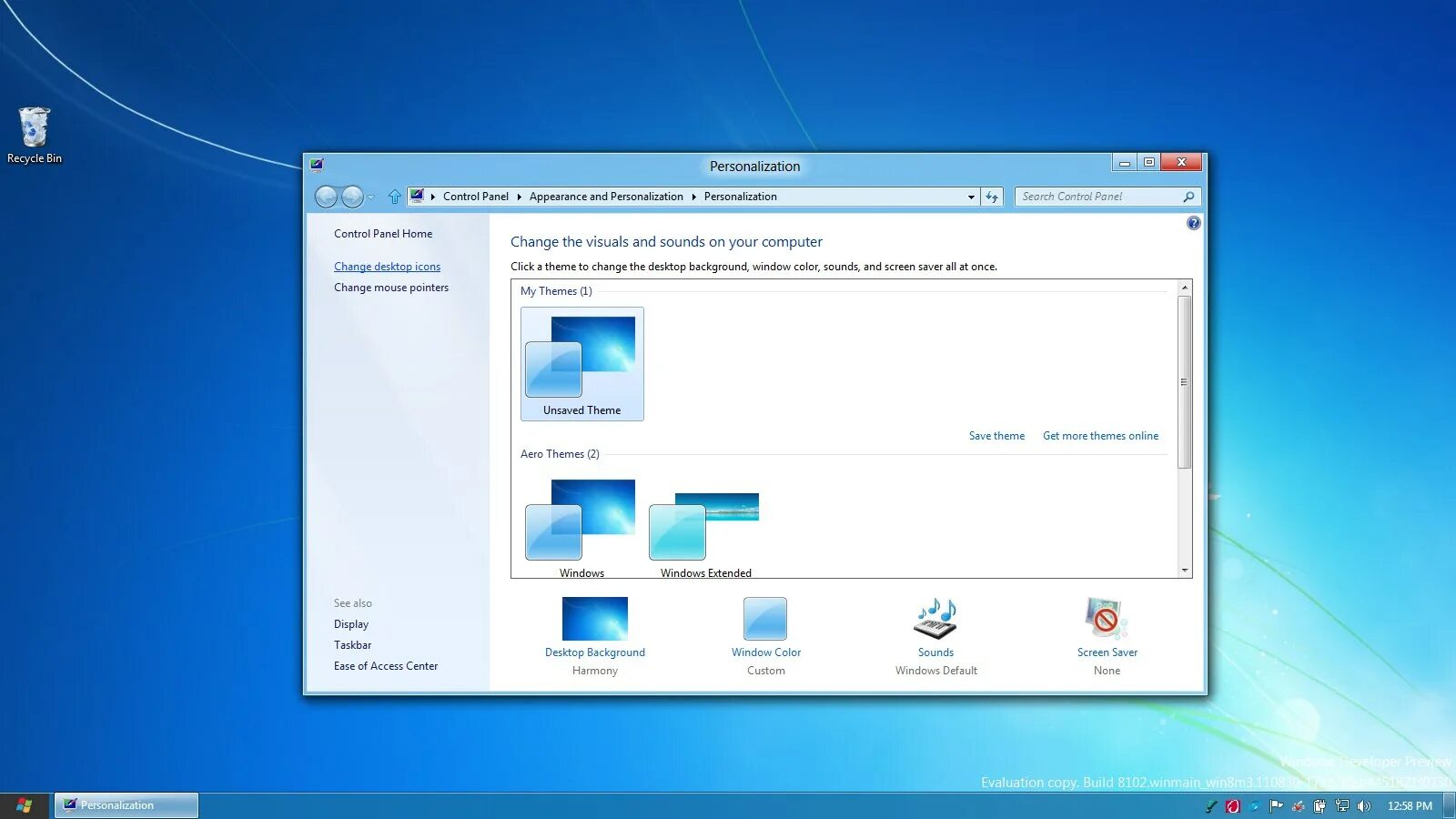Select Control Panel in the breadcrumb
This screenshot has height=819, width=1456.
(476, 197)
